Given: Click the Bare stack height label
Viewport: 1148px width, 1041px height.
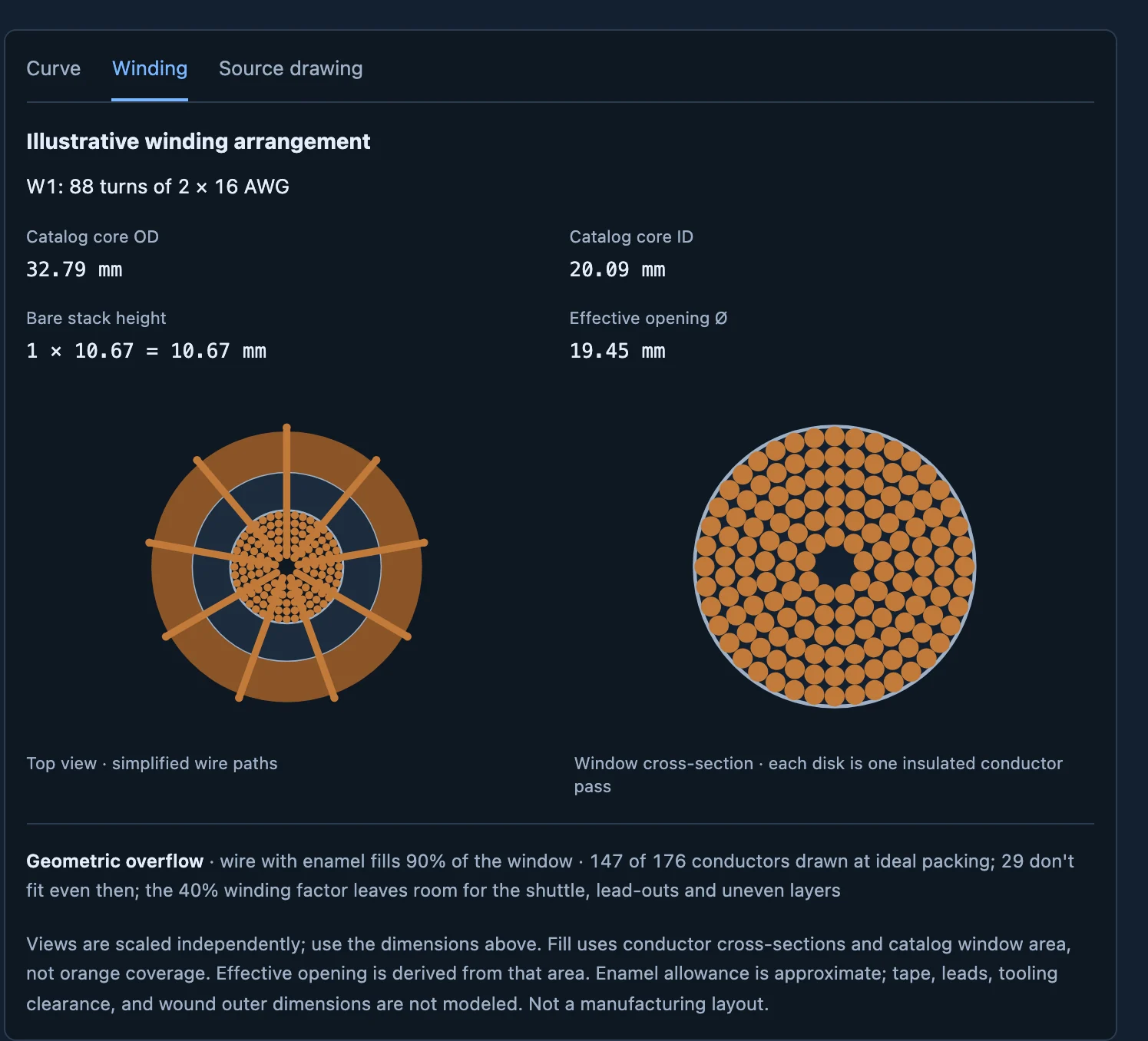Looking at the screenshot, I should click(x=96, y=318).
